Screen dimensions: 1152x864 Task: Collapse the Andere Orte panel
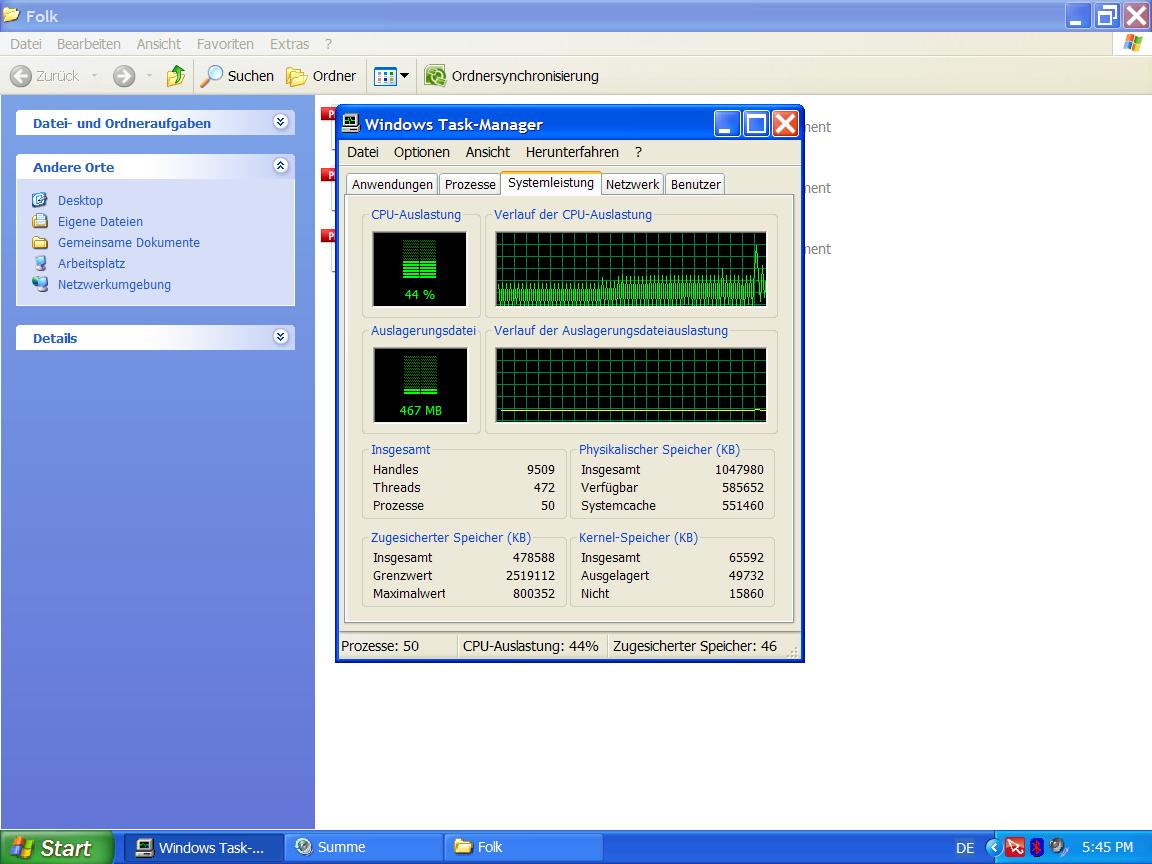coord(281,166)
